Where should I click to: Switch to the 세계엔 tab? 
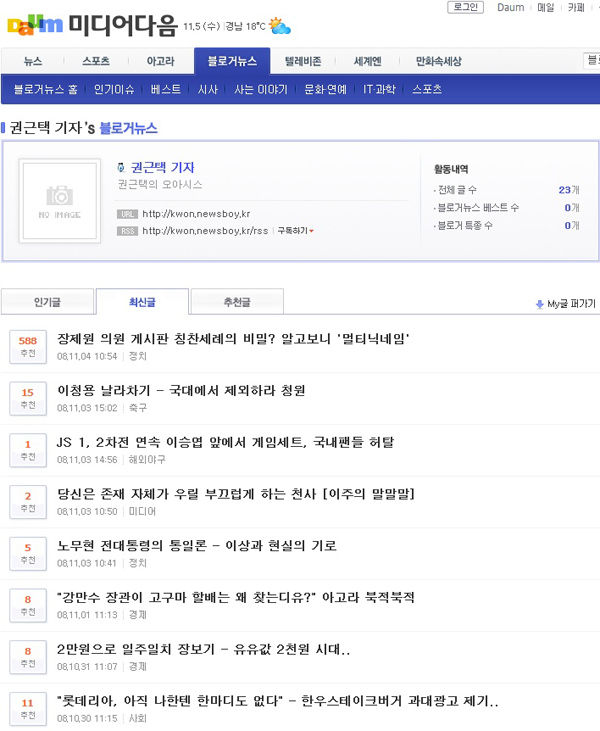click(x=367, y=61)
